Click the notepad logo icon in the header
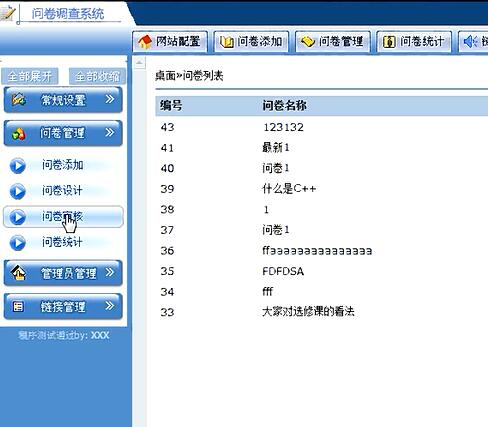The image size is (488, 427). 7,13
